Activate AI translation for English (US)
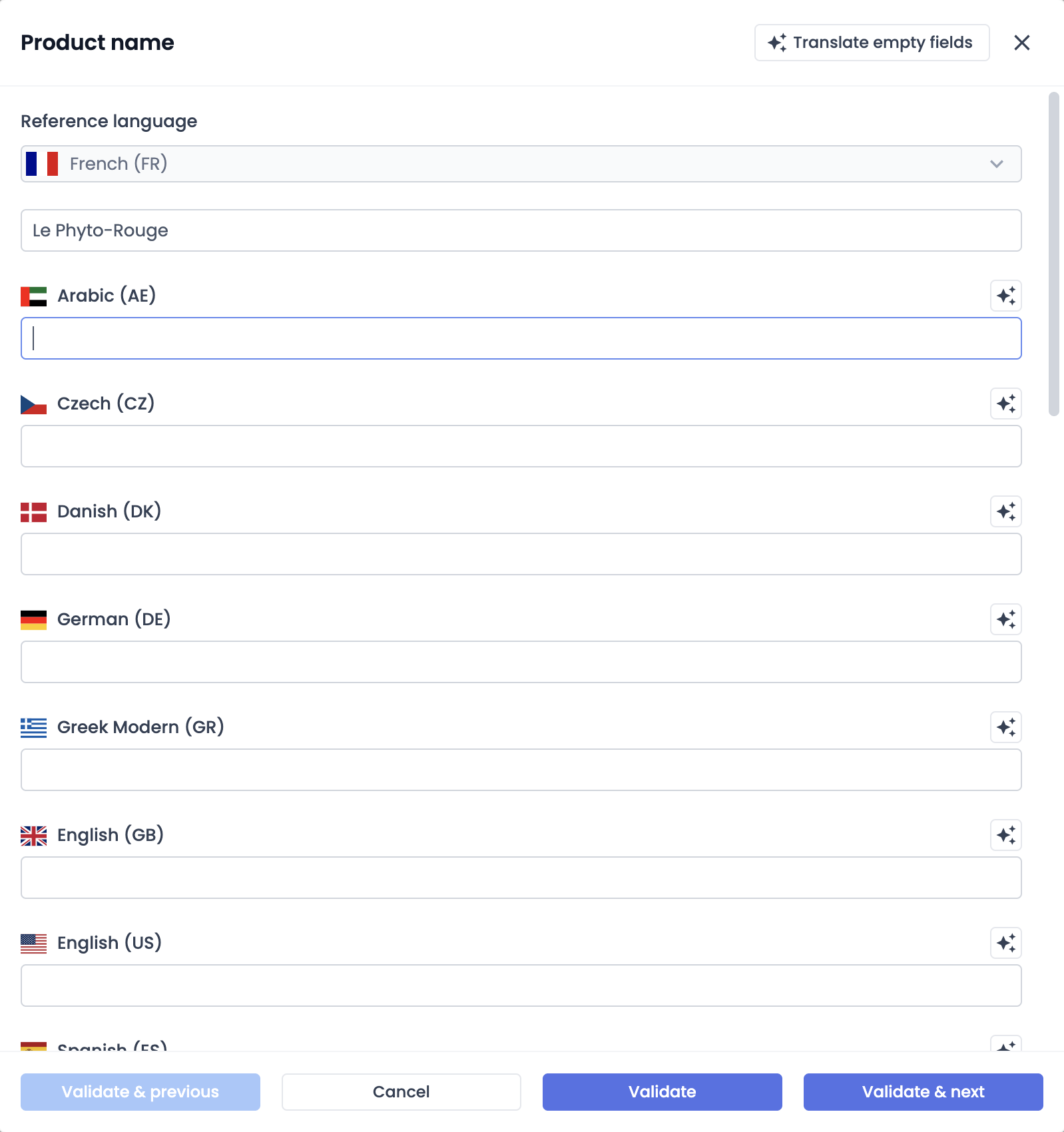Image resolution: width=1064 pixels, height=1132 pixels. (x=1006, y=944)
